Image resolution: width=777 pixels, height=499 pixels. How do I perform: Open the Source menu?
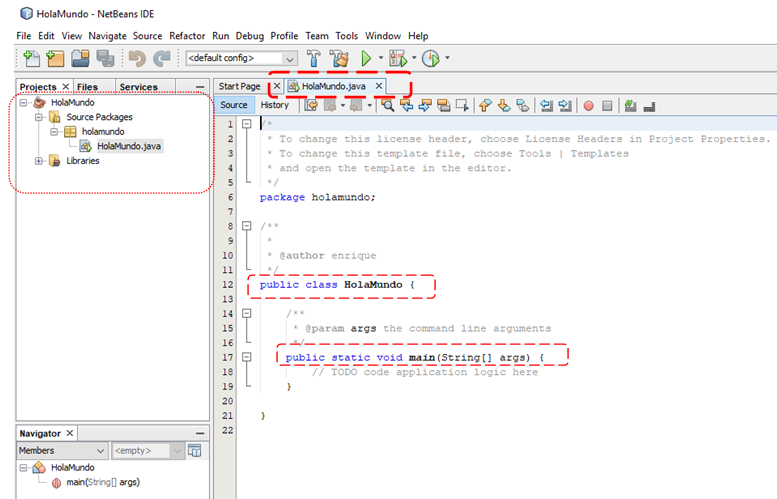pyautogui.click(x=148, y=36)
